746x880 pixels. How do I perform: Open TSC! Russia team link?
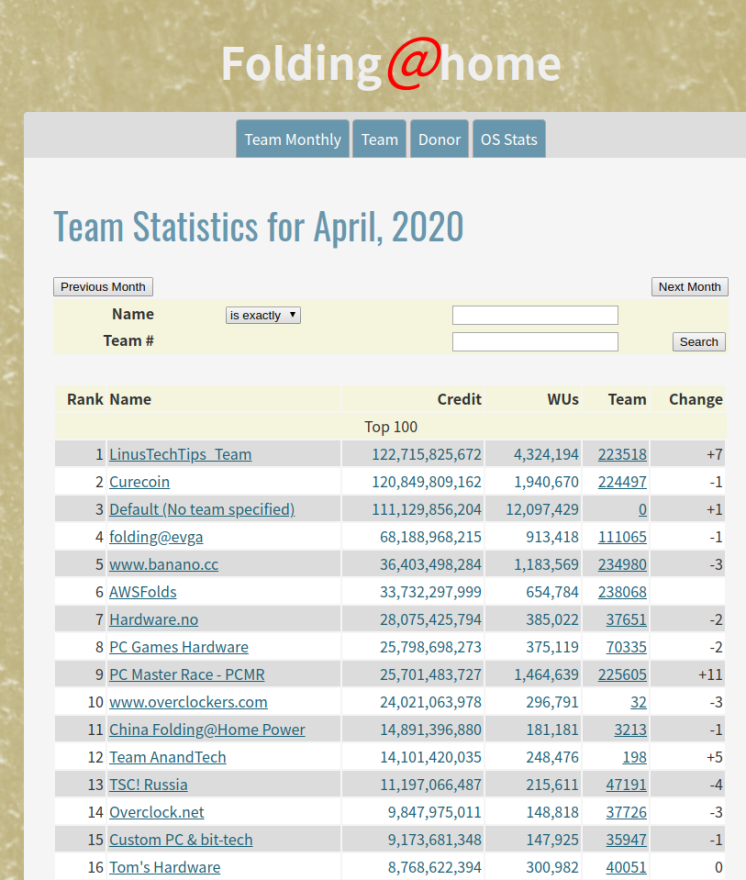(x=148, y=785)
